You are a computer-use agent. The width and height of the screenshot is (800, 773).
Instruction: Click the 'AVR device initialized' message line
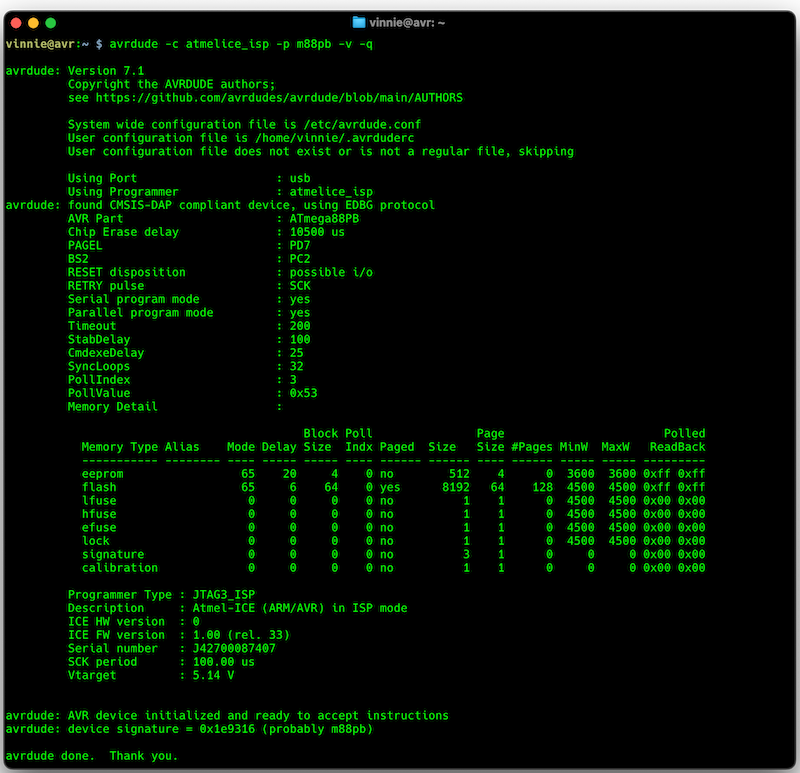point(227,716)
